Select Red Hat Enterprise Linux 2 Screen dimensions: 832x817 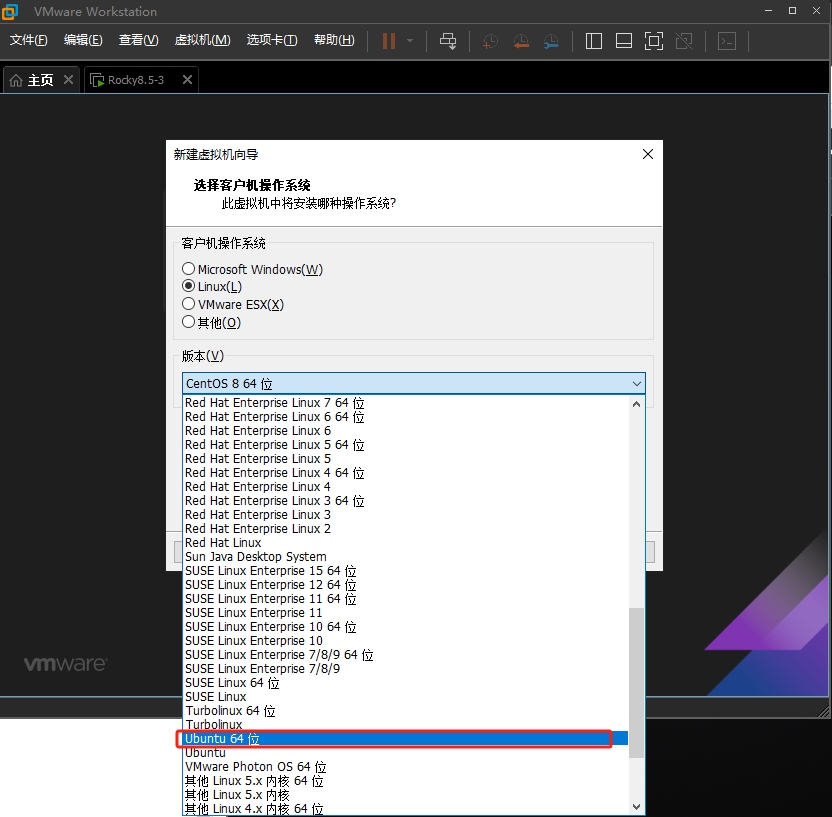coord(405,528)
